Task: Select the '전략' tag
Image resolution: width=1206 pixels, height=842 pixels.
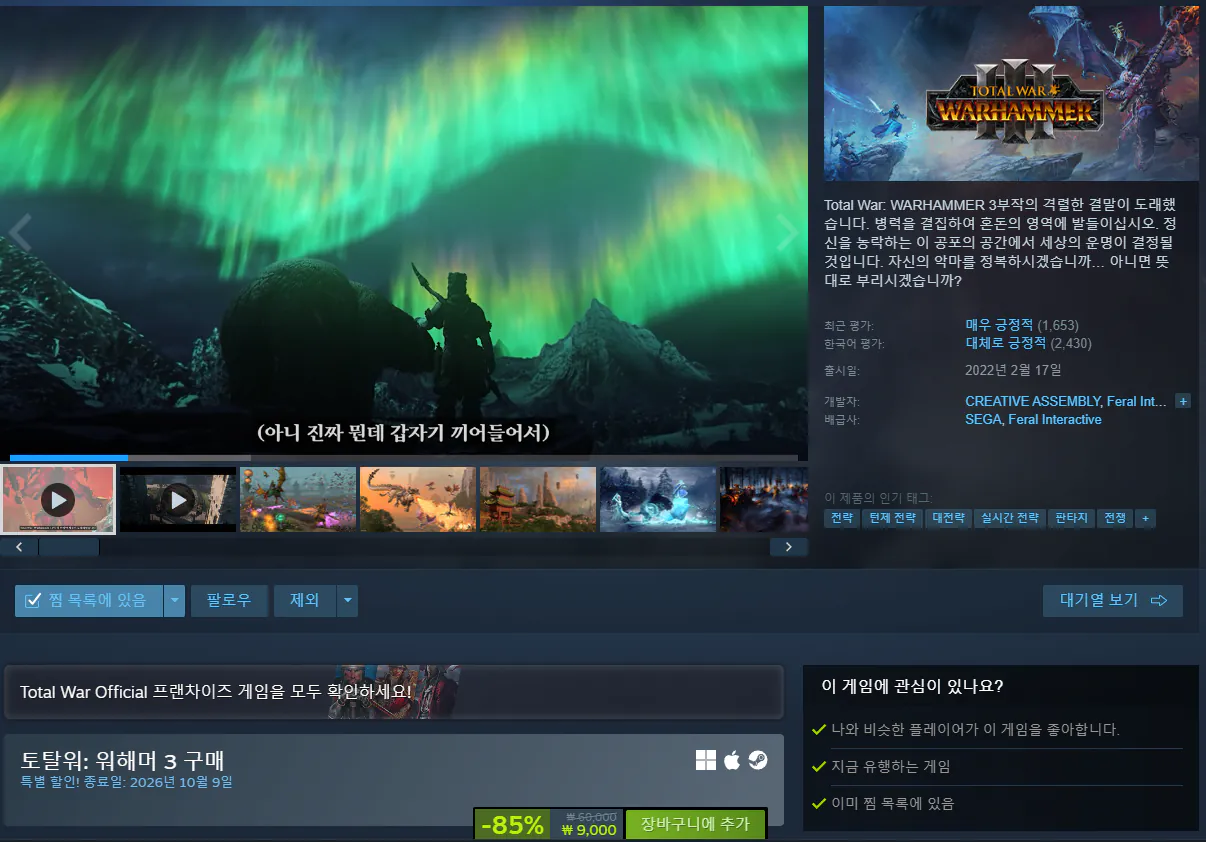Action: 842,518
